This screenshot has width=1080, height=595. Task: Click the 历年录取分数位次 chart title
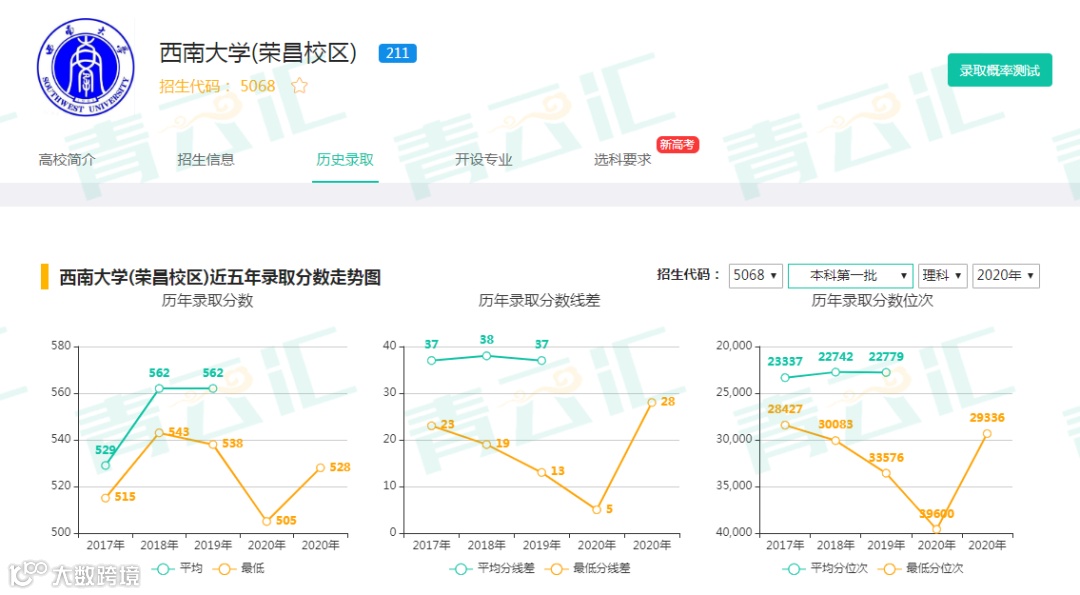(x=872, y=300)
